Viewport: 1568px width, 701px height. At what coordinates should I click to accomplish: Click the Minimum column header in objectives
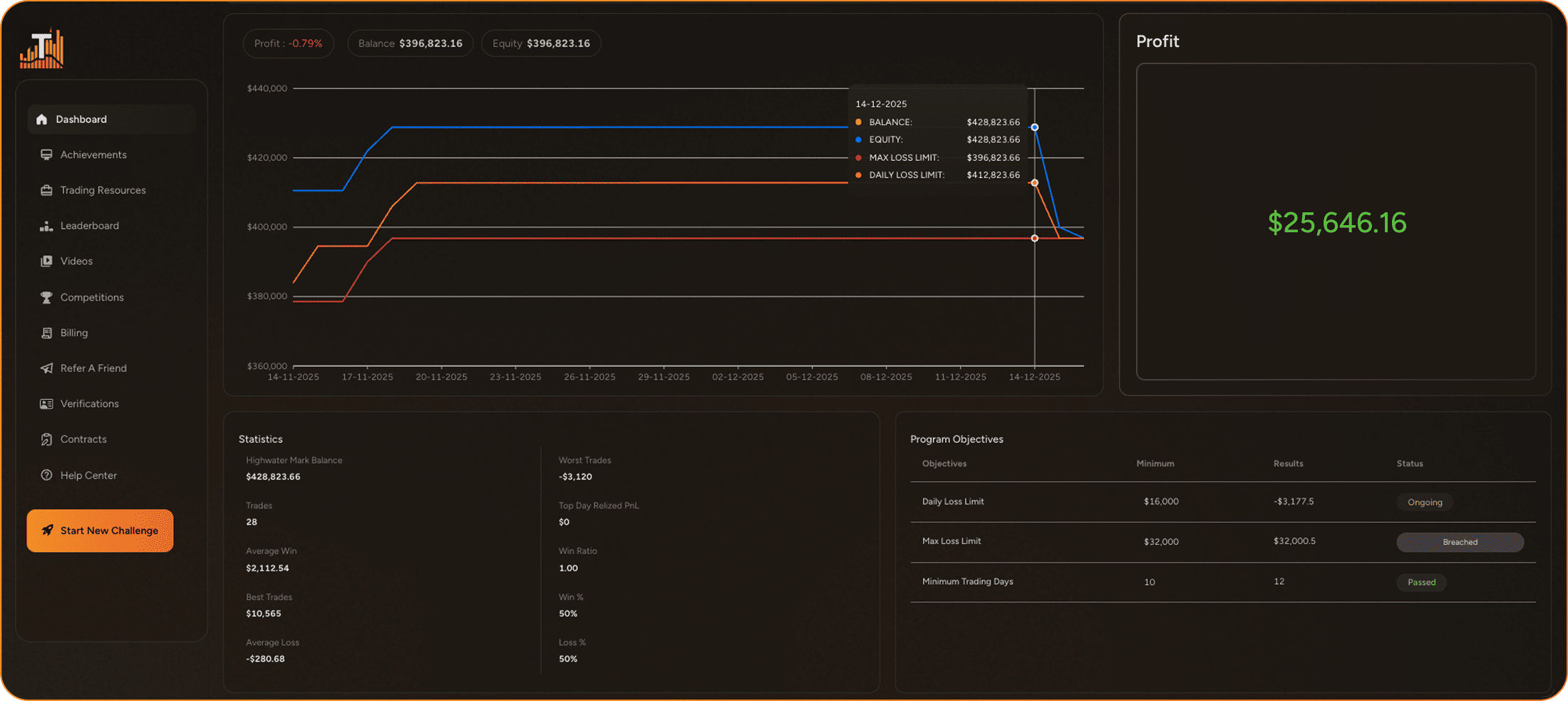tap(1155, 464)
